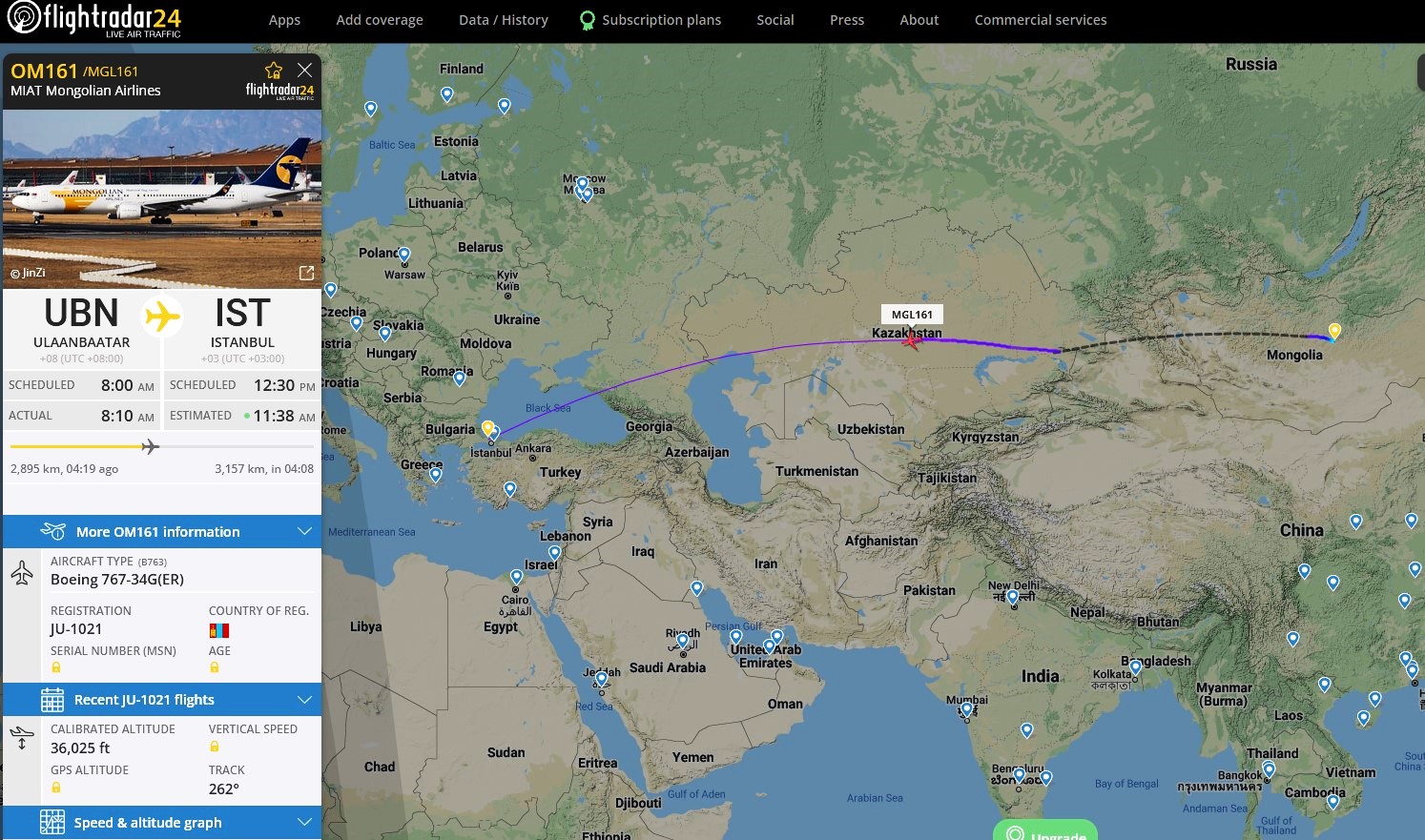Close the OM161 flight panel

[304, 71]
